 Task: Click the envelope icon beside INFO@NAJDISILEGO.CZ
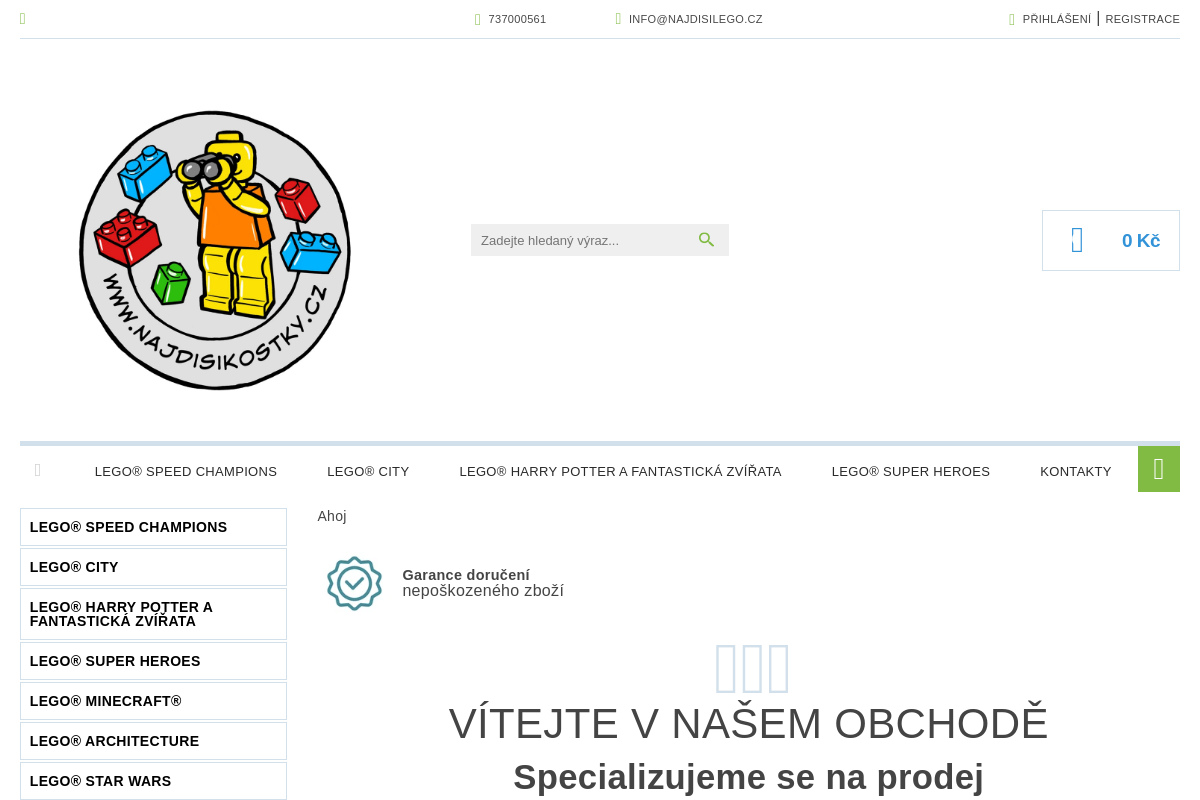[x=619, y=19]
